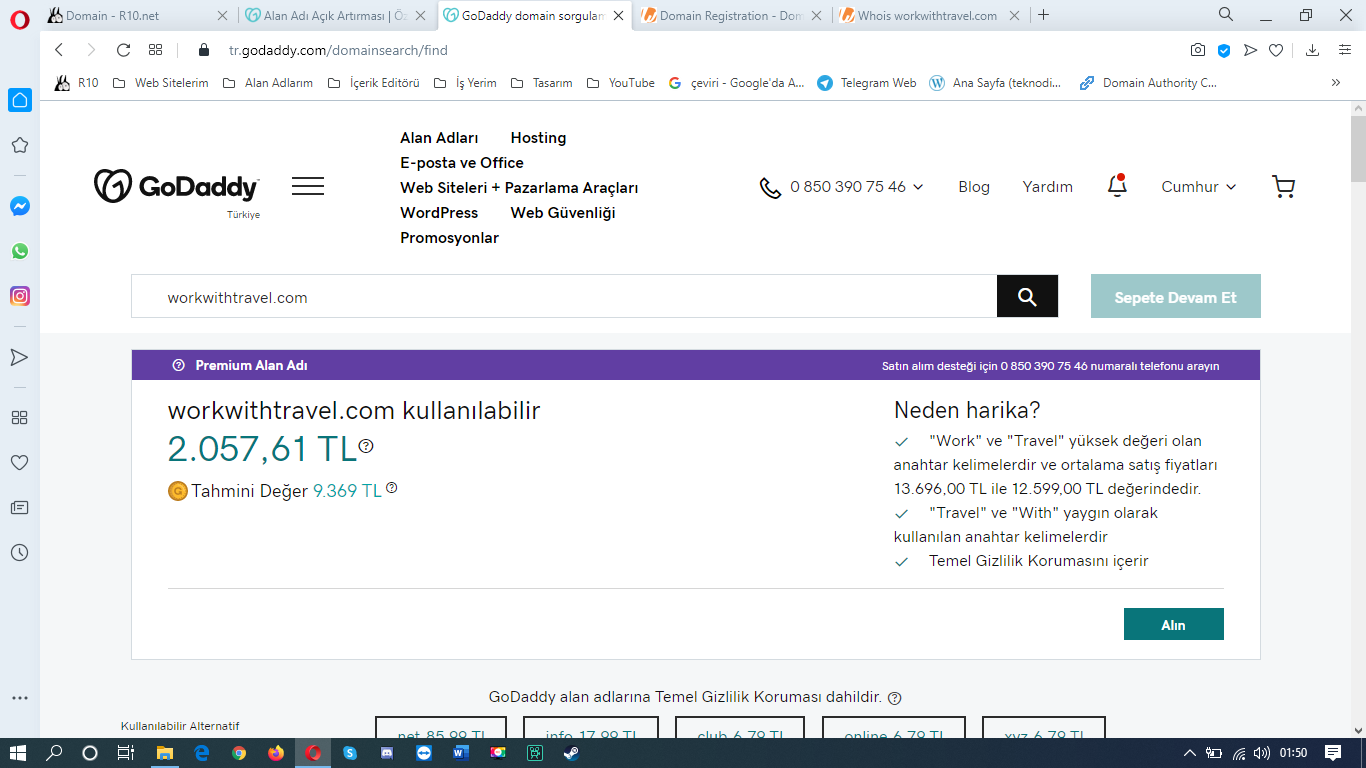The image size is (1366, 768).
Task: Open WhatsApp in the sidebar
Action: pyautogui.click(x=20, y=251)
